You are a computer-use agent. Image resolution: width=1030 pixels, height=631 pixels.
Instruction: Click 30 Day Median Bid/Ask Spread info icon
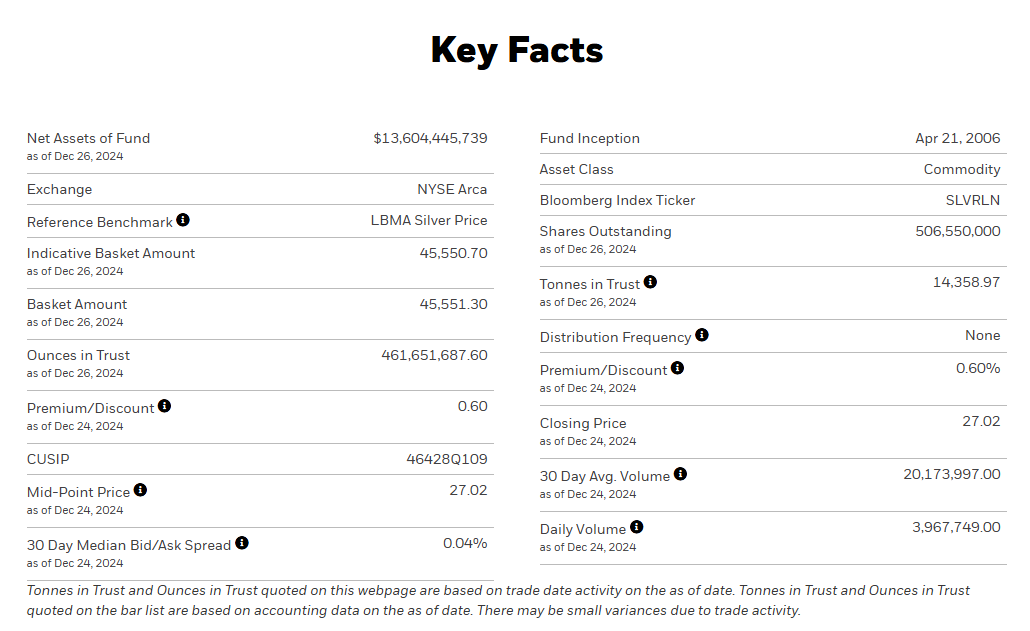click(x=242, y=543)
